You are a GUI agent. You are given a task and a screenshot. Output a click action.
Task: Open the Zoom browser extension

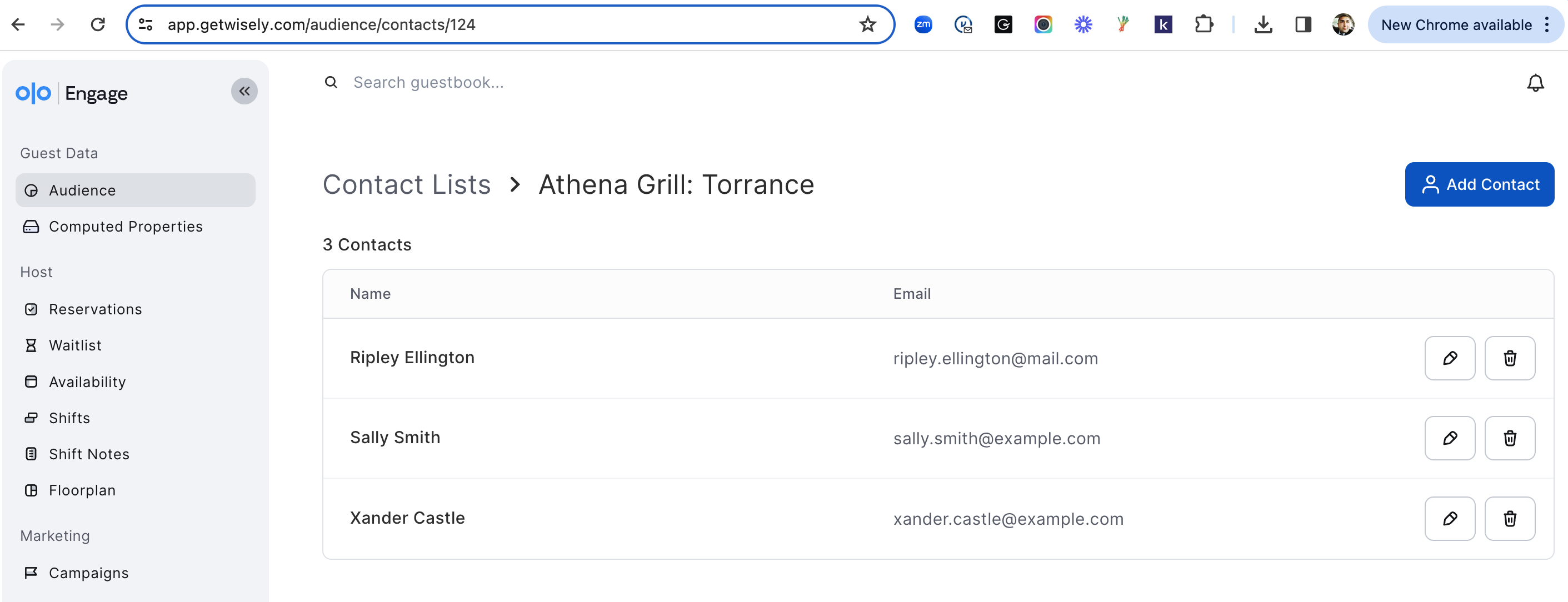coord(923,24)
